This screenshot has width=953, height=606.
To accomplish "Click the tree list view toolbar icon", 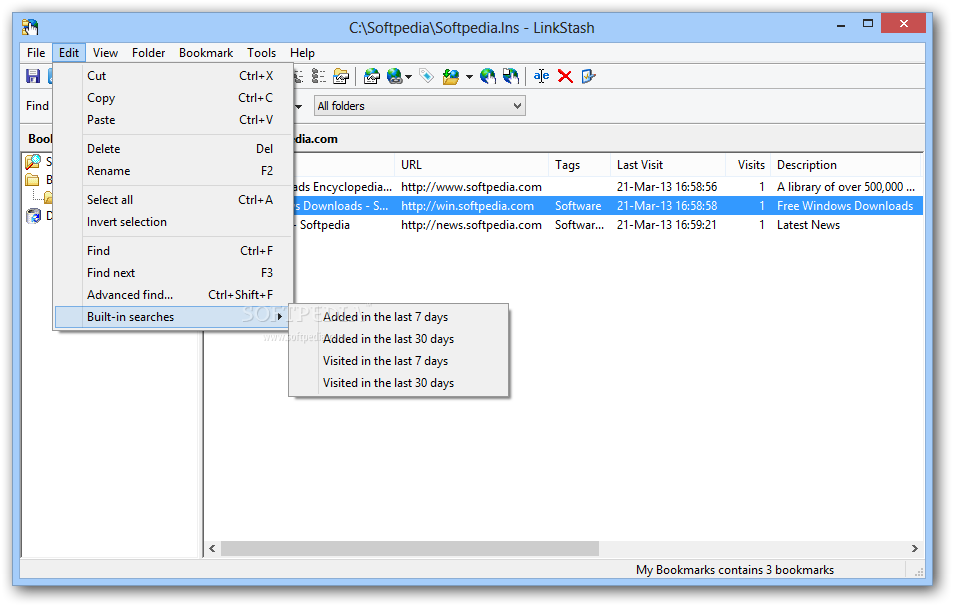I will click(x=318, y=76).
